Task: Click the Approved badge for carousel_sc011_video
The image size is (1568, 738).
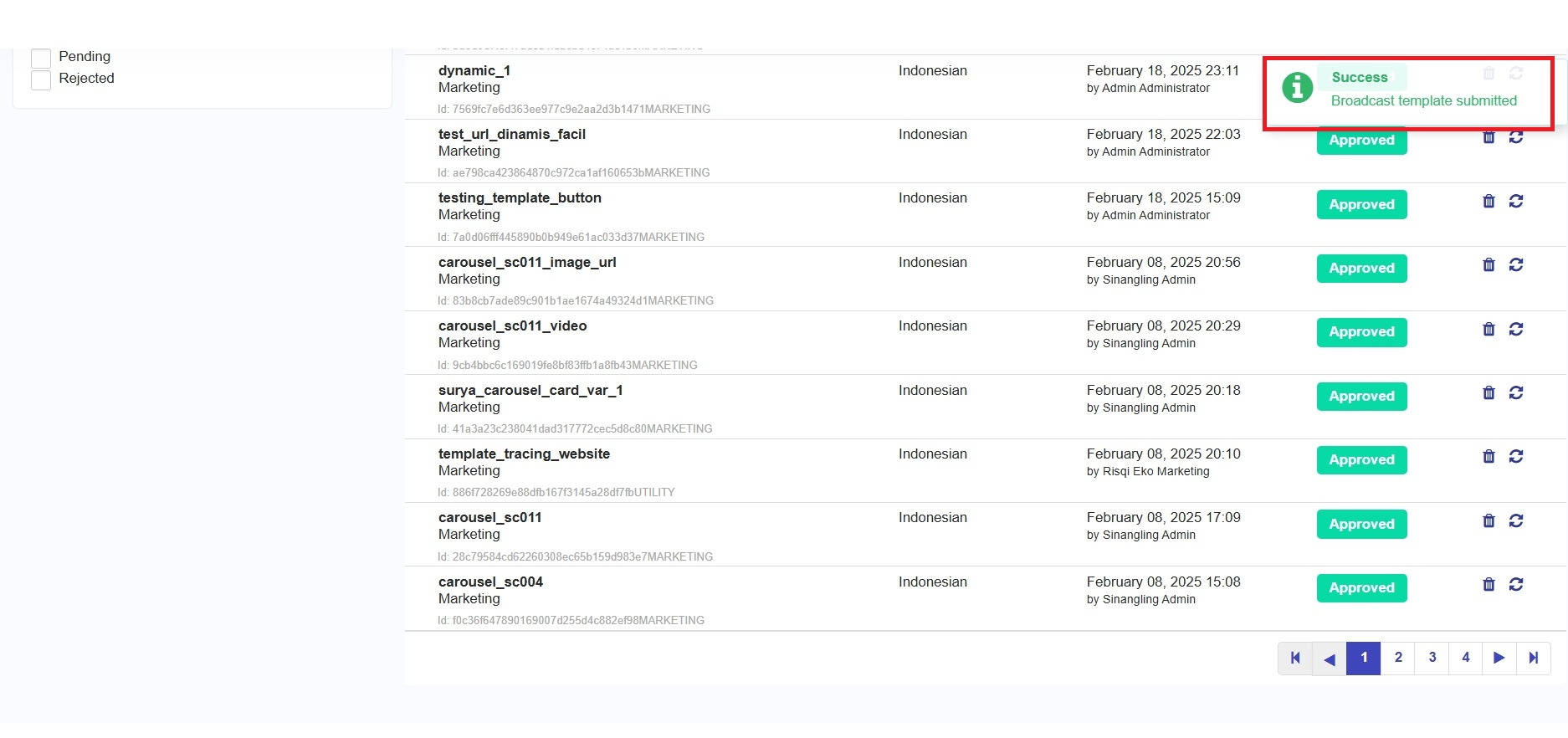Action: tap(1361, 332)
